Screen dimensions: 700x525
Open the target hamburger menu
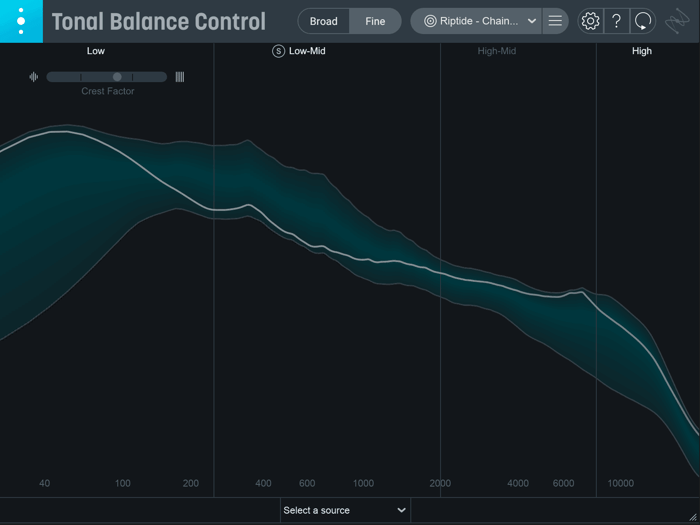[555, 21]
